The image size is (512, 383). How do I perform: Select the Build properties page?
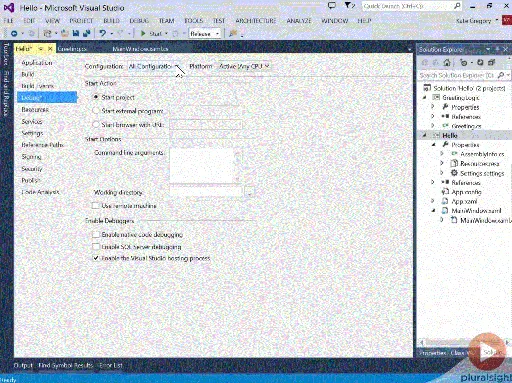[x=28, y=74]
